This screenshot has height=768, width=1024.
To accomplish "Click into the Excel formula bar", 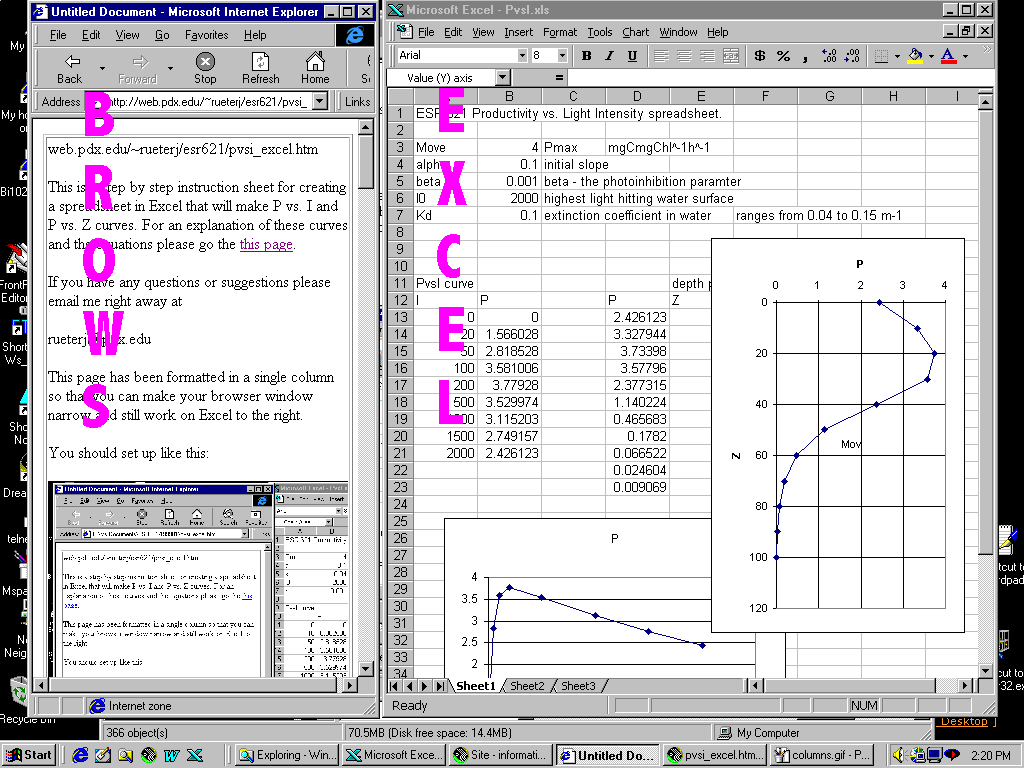I will point(780,78).
